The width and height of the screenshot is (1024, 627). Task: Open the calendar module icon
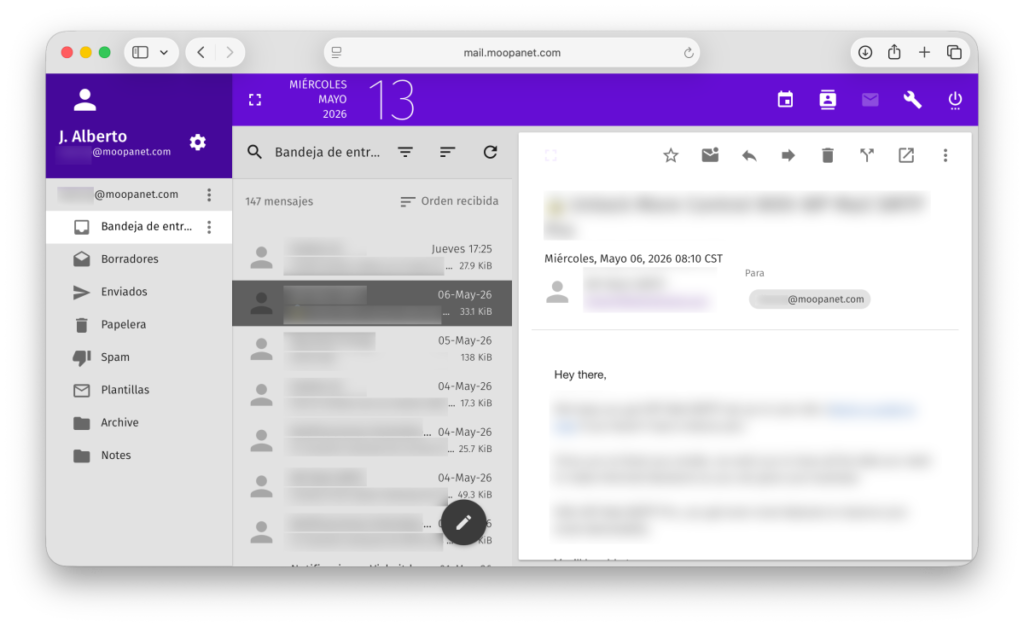[785, 100]
